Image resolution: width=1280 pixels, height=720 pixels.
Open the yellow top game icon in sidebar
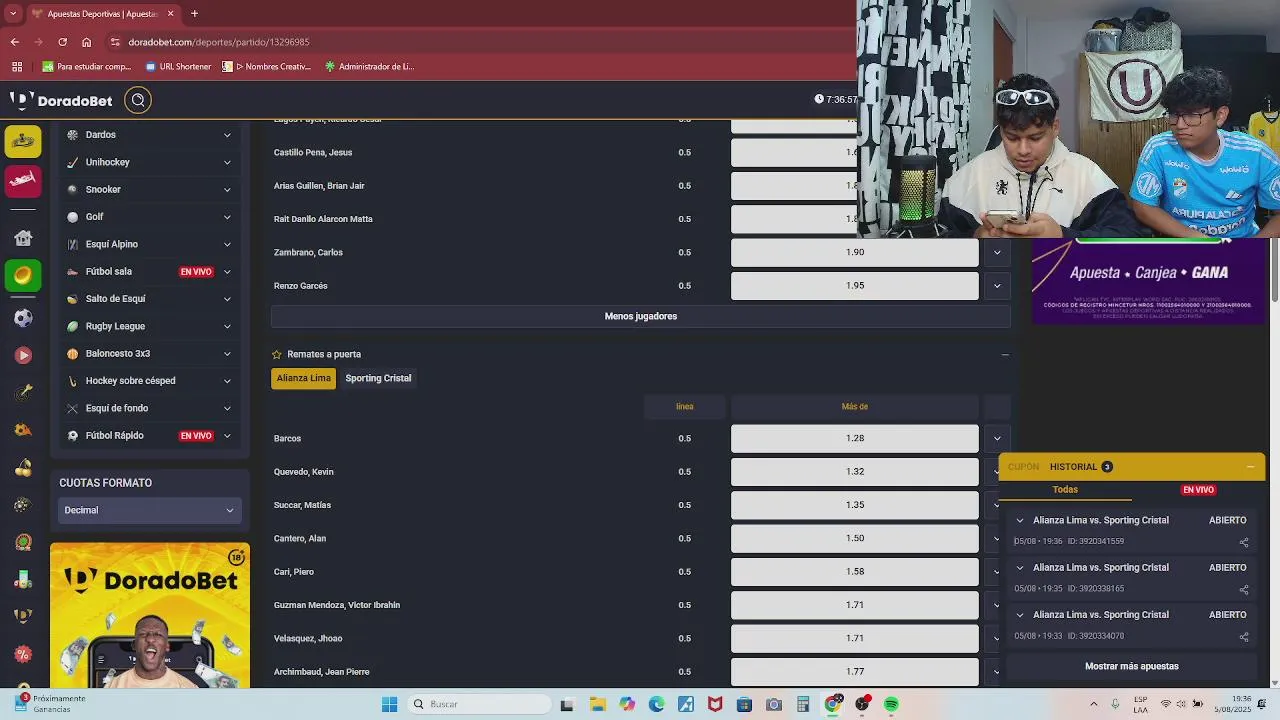click(x=23, y=141)
